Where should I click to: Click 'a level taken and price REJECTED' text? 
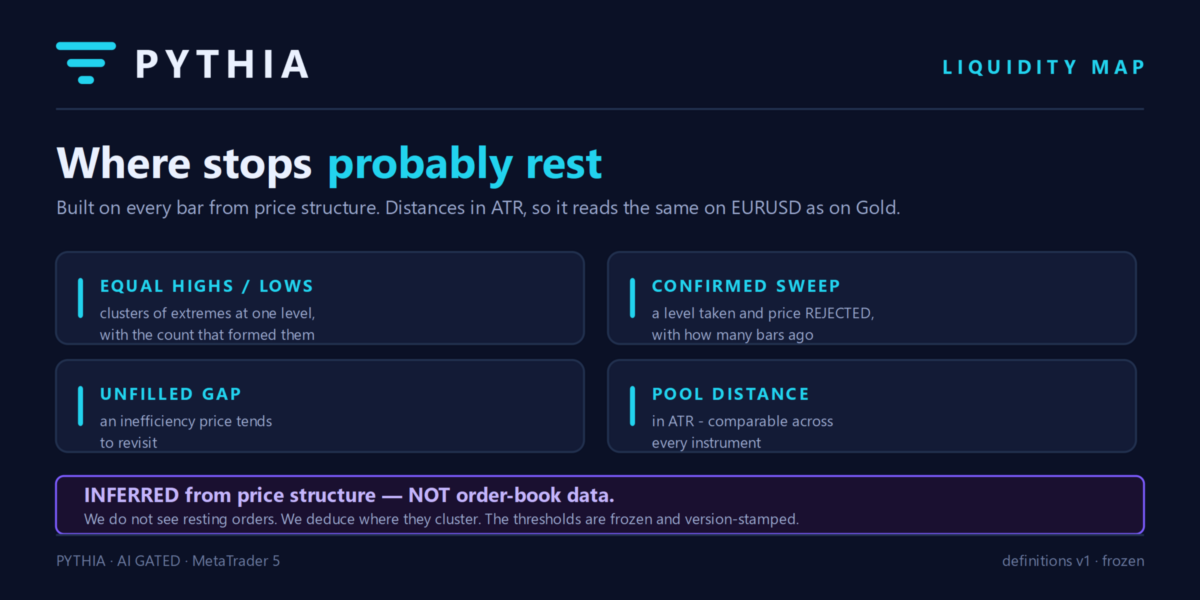763,313
